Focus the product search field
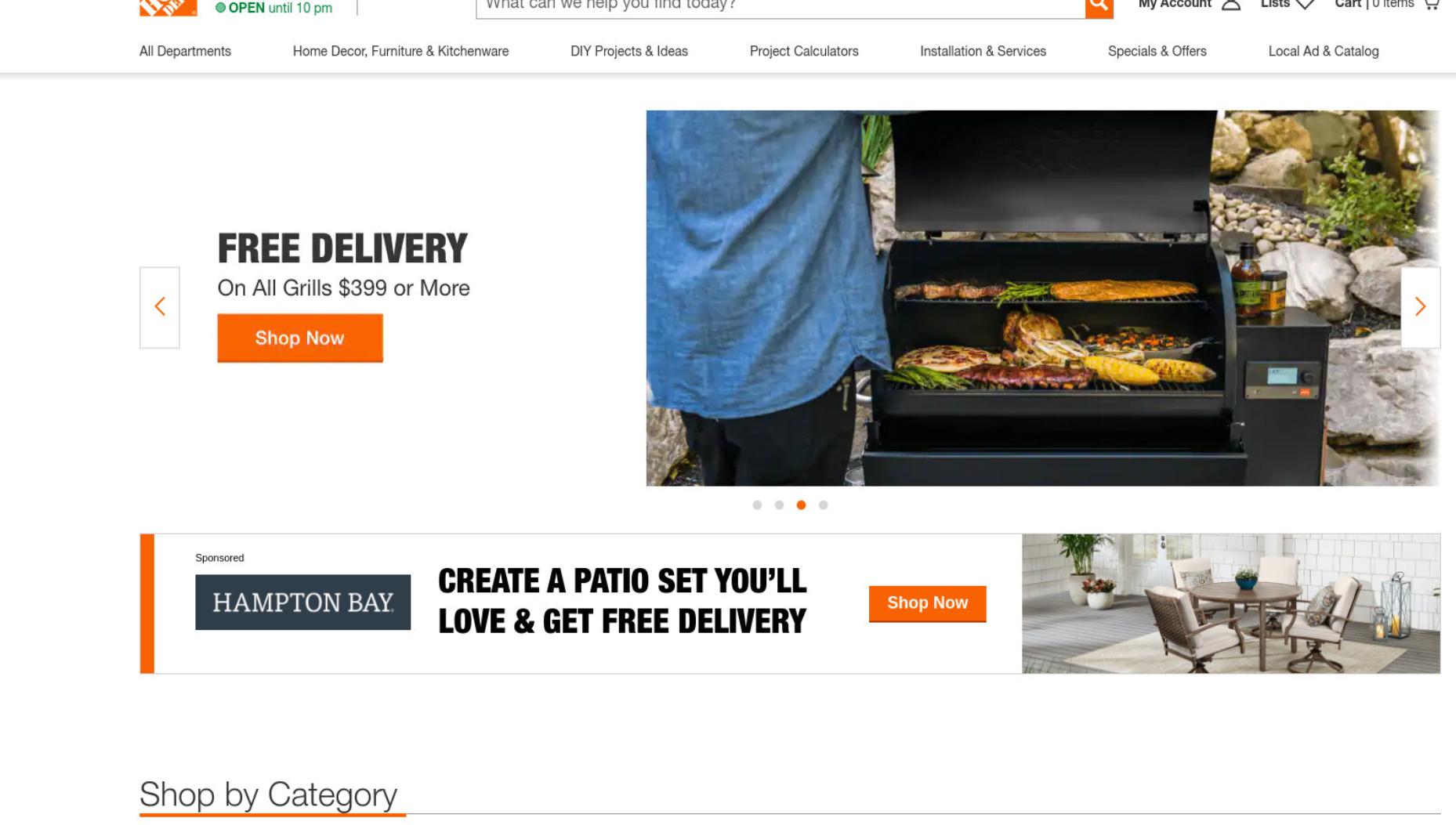 tap(781, 6)
